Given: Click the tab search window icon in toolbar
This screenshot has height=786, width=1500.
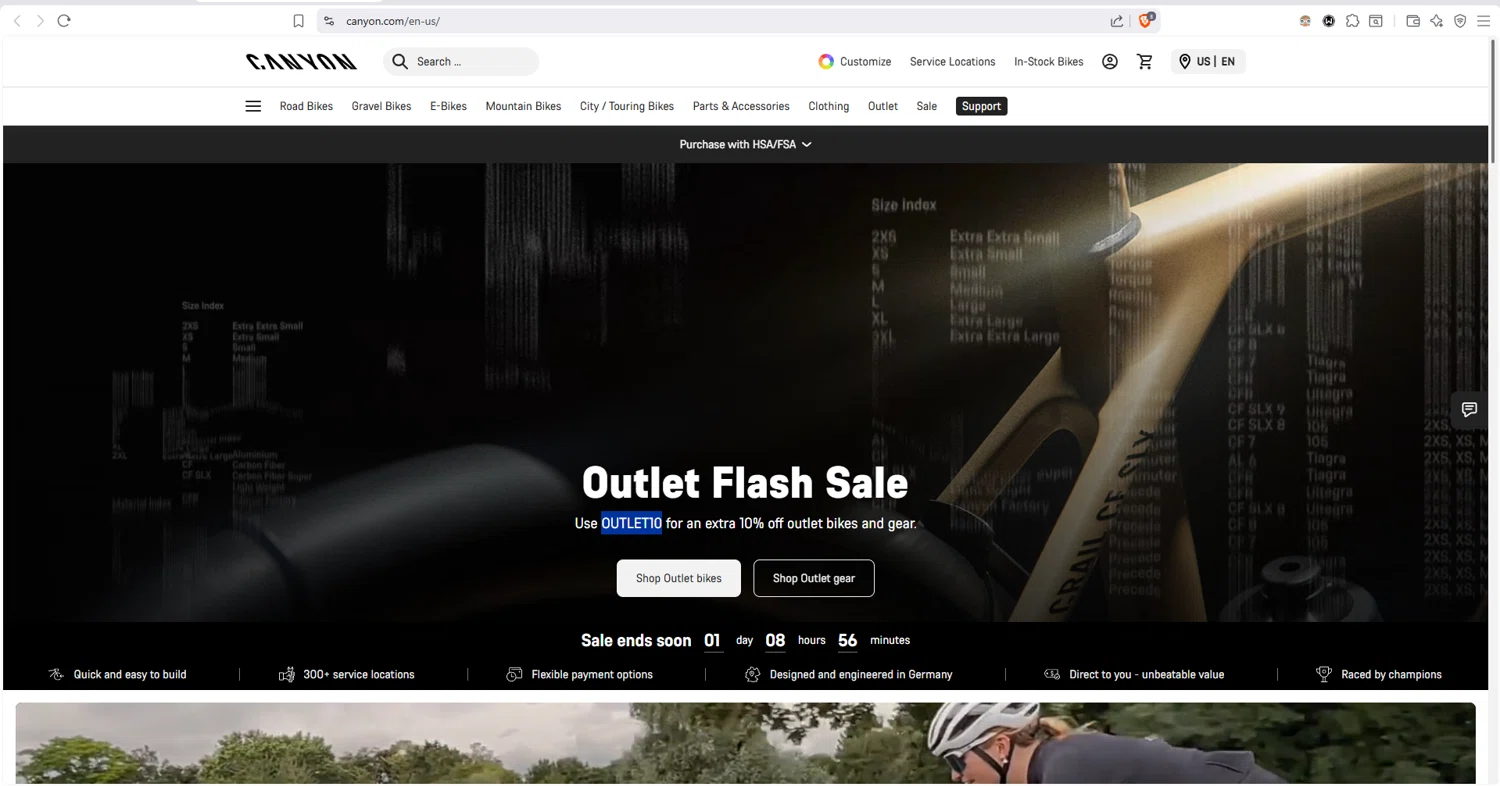Looking at the screenshot, I should tap(1376, 20).
